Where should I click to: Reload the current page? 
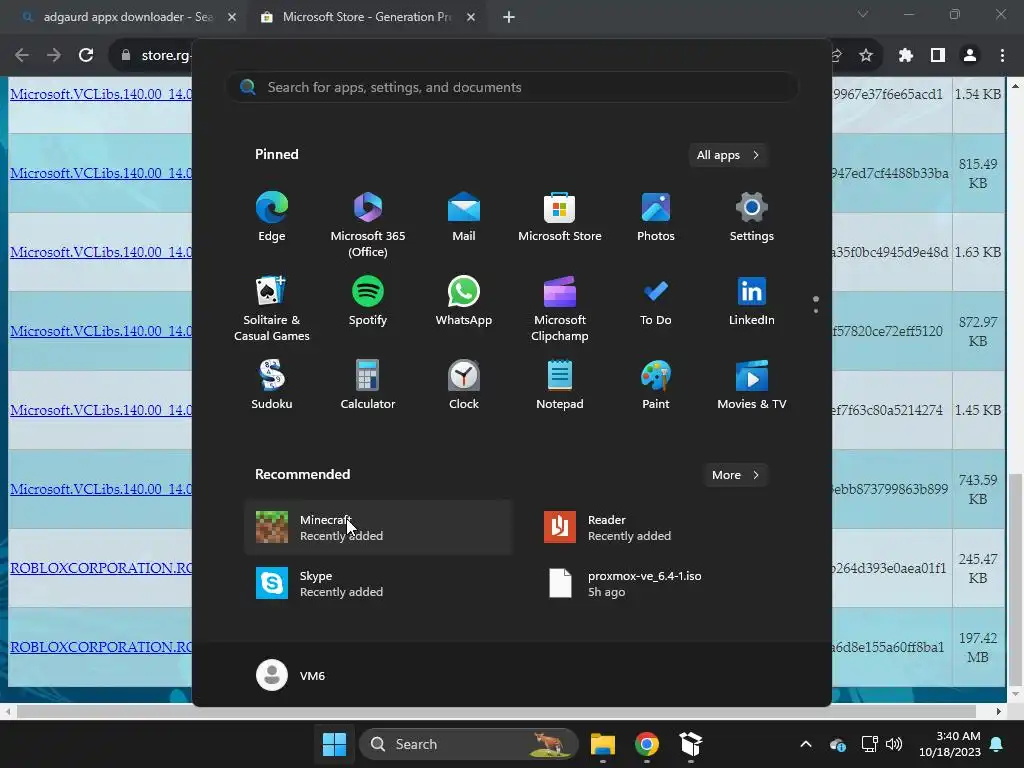[x=86, y=56]
